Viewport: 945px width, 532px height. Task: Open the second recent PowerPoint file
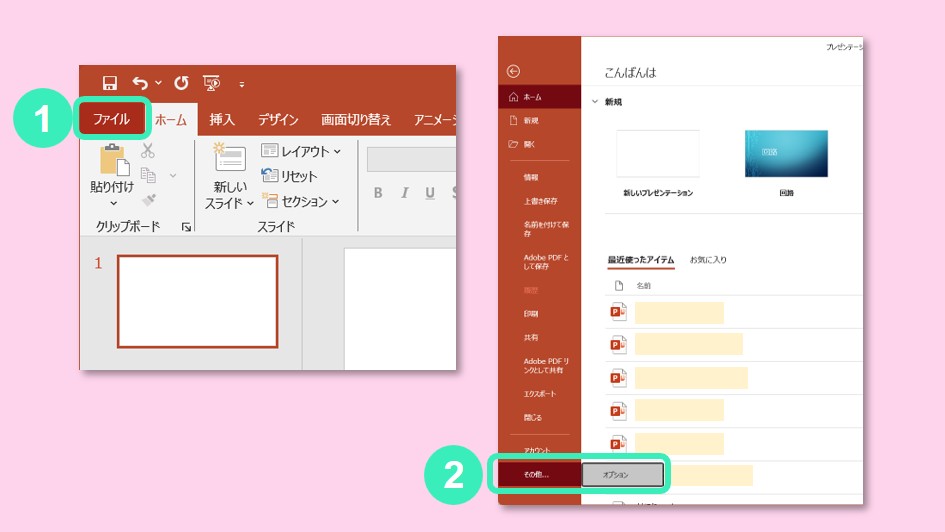(x=733, y=345)
